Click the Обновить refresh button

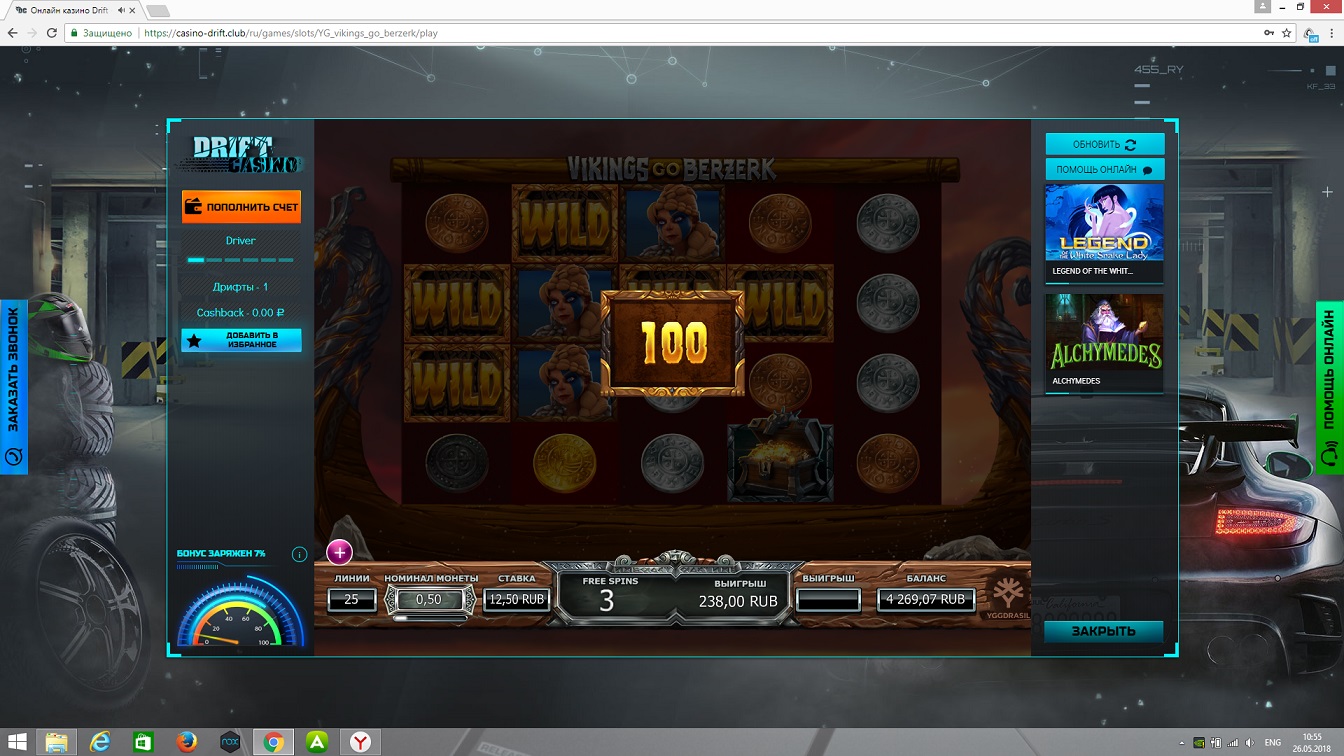click(x=1105, y=144)
